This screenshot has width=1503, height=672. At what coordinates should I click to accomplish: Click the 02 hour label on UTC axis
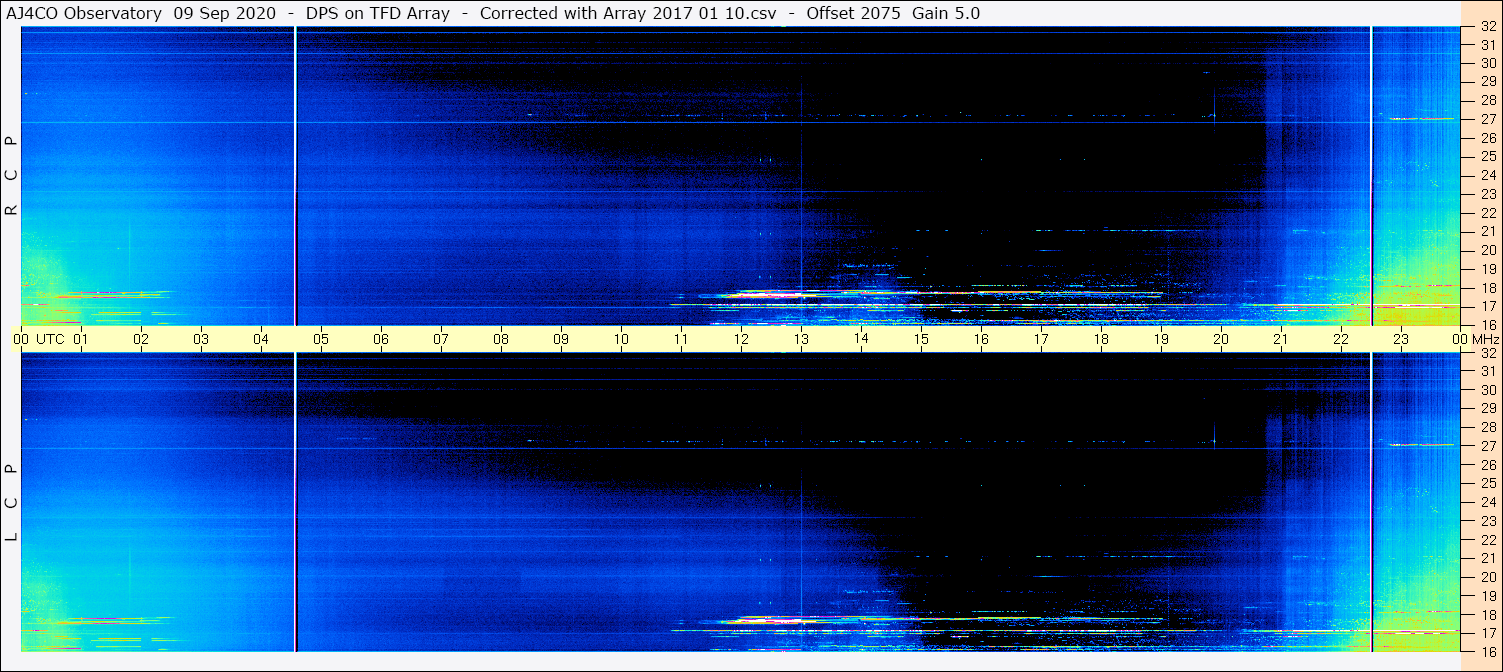pos(141,339)
